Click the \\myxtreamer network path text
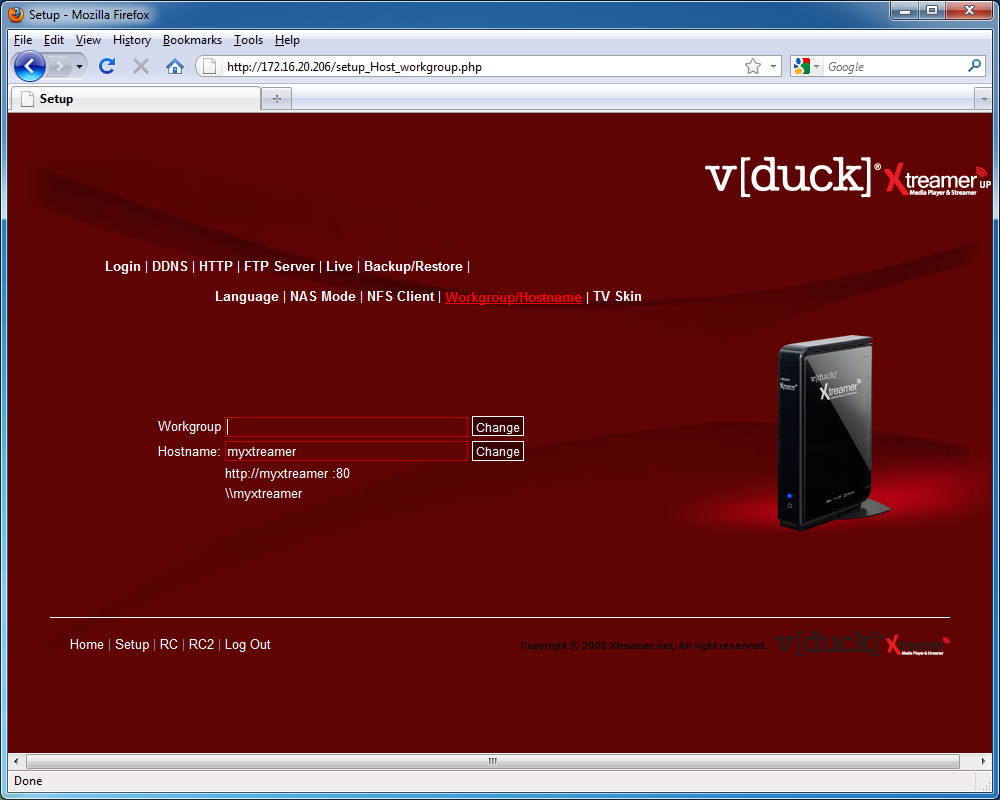This screenshot has height=800, width=1000. 263,493
